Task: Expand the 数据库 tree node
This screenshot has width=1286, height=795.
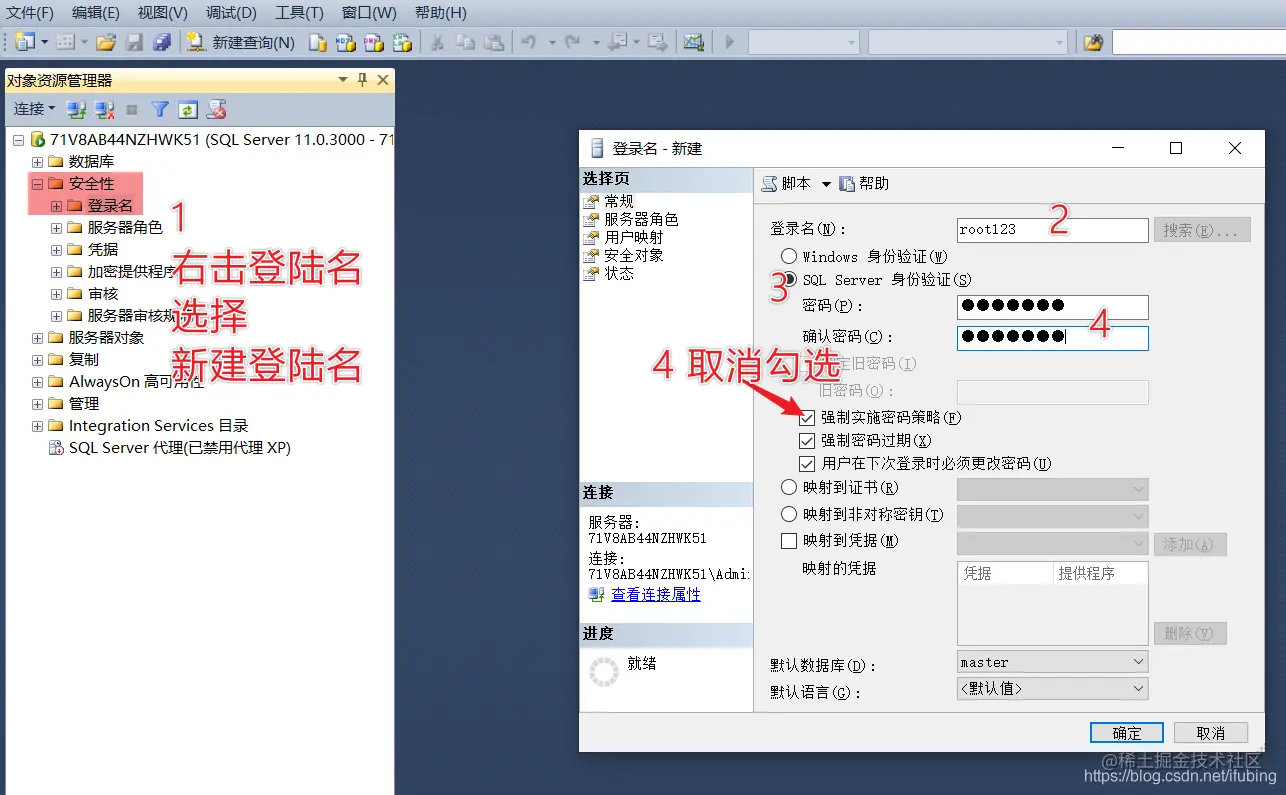Action: (35, 160)
